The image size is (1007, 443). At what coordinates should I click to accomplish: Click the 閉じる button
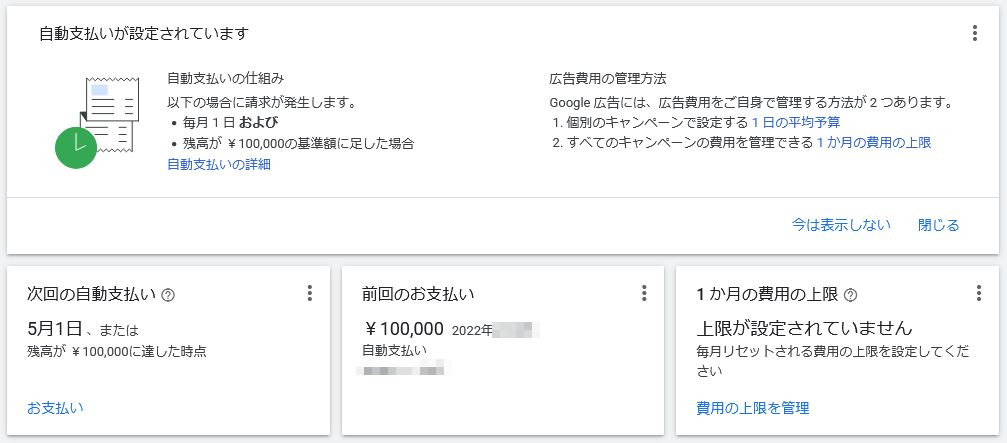tap(938, 225)
